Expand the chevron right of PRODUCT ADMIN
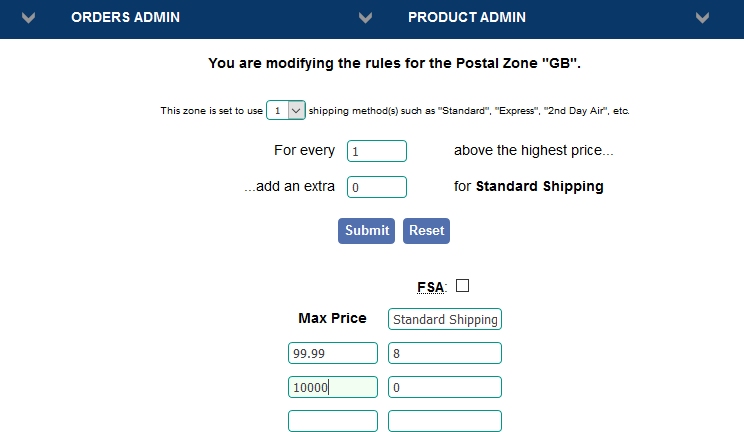 pyautogui.click(x=703, y=18)
